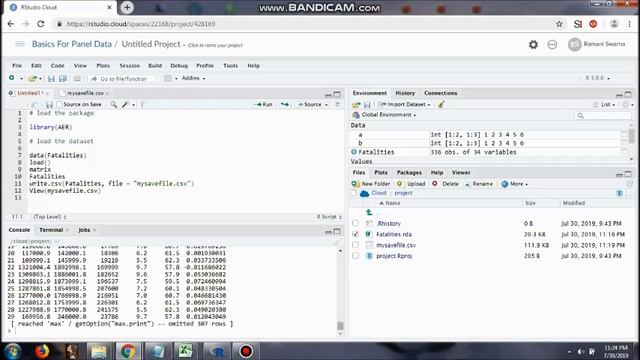The width and height of the screenshot is (640, 360).
Task: Click the Cloud icon in files breadcrumb
Action: tap(364, 193)
